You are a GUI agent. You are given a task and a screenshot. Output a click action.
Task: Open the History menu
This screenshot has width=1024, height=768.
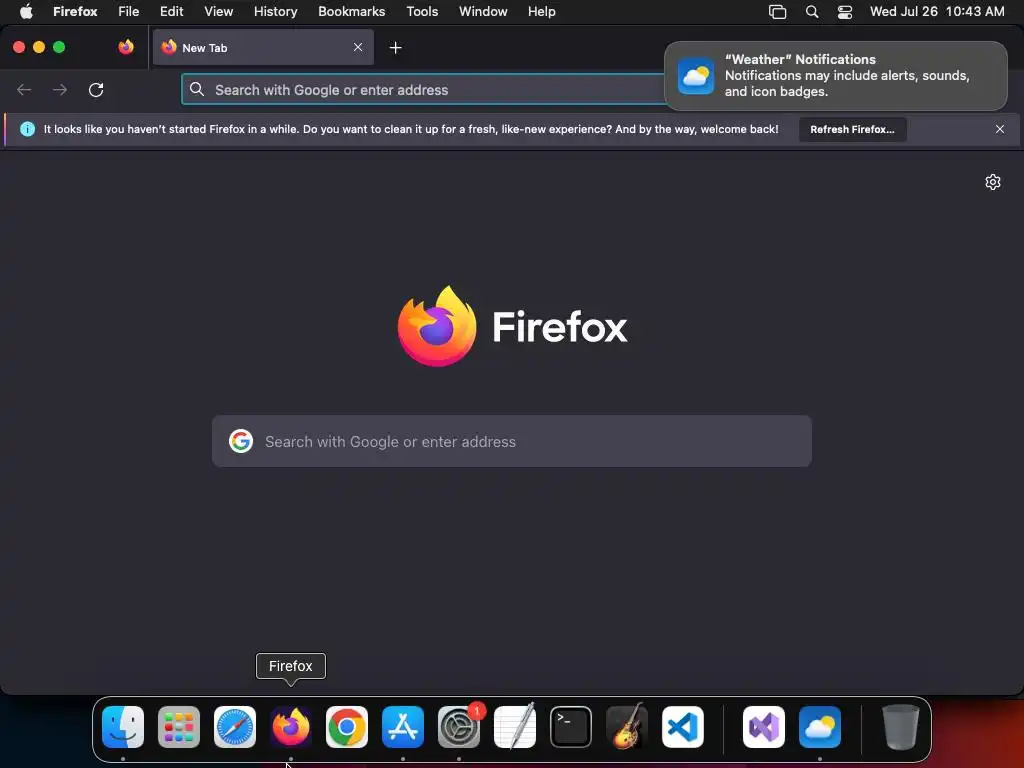tap(275, 12)
